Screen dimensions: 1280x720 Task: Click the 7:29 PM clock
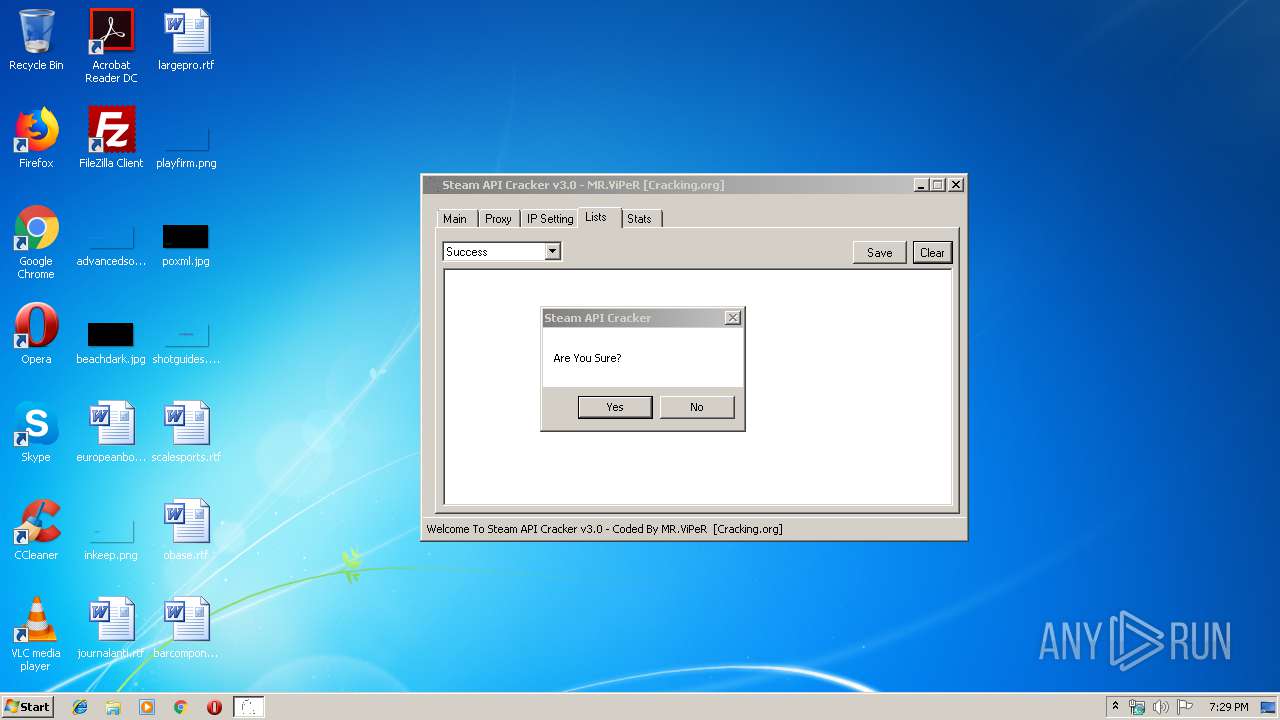(x=1228, y=707)
